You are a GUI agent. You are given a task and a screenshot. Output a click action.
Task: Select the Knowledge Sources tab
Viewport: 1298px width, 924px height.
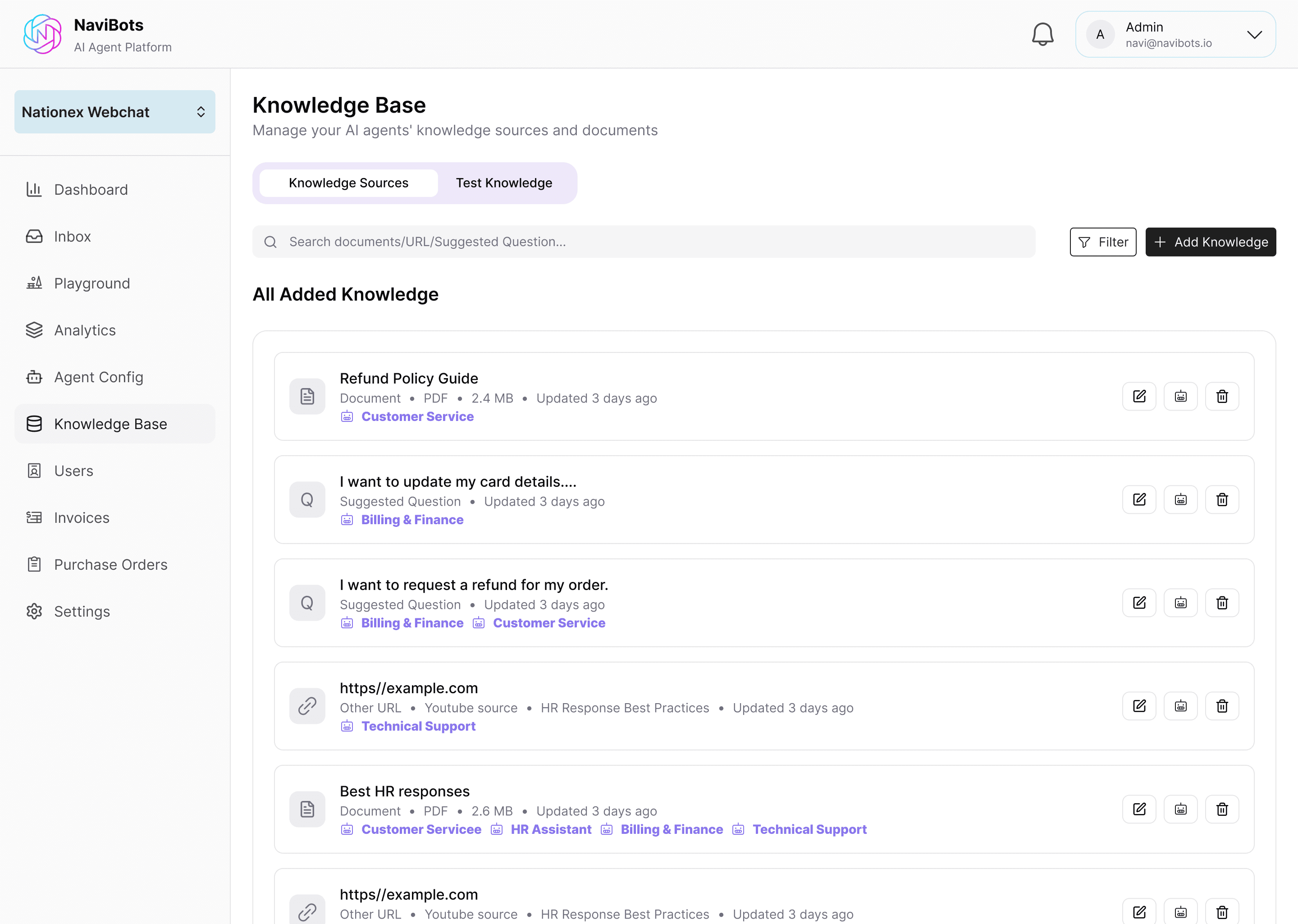tap(348, 183)
